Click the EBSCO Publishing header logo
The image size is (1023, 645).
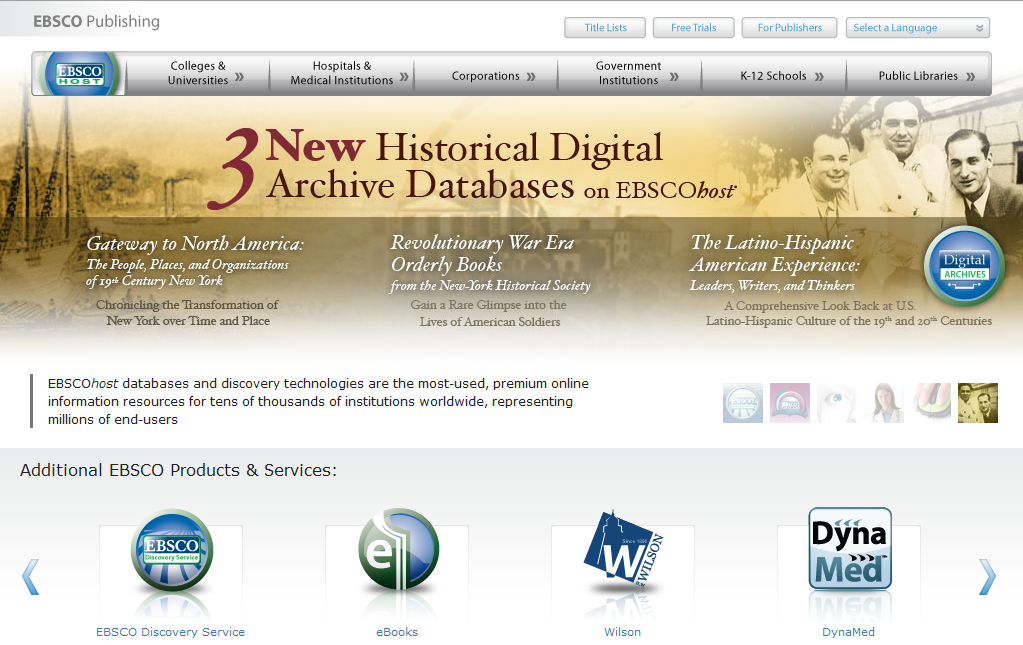[97, 22]
